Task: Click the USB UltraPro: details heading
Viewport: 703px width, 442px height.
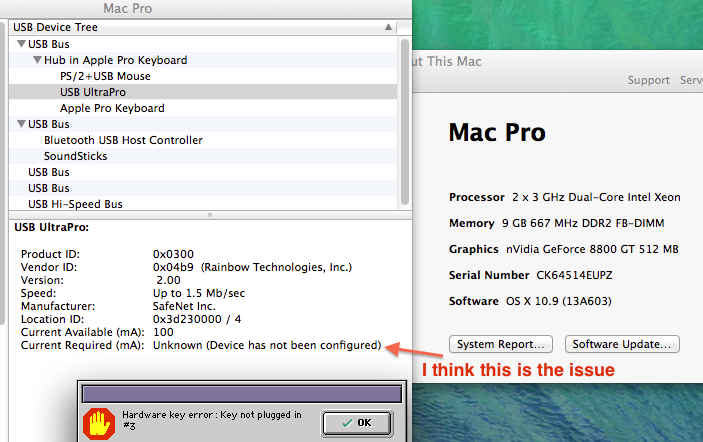Action: point(52,227)
